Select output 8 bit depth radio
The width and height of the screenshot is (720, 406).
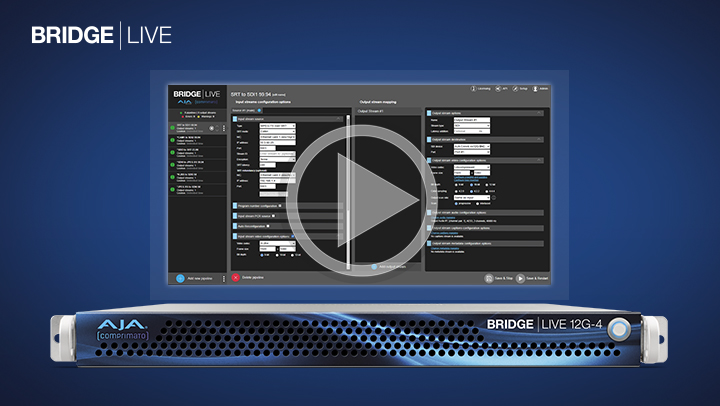[456, 185]
